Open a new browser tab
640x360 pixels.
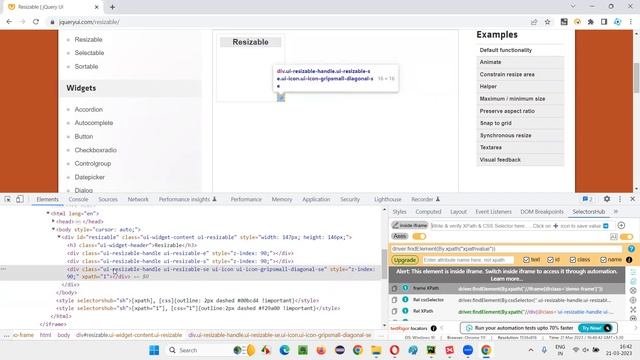112,7
